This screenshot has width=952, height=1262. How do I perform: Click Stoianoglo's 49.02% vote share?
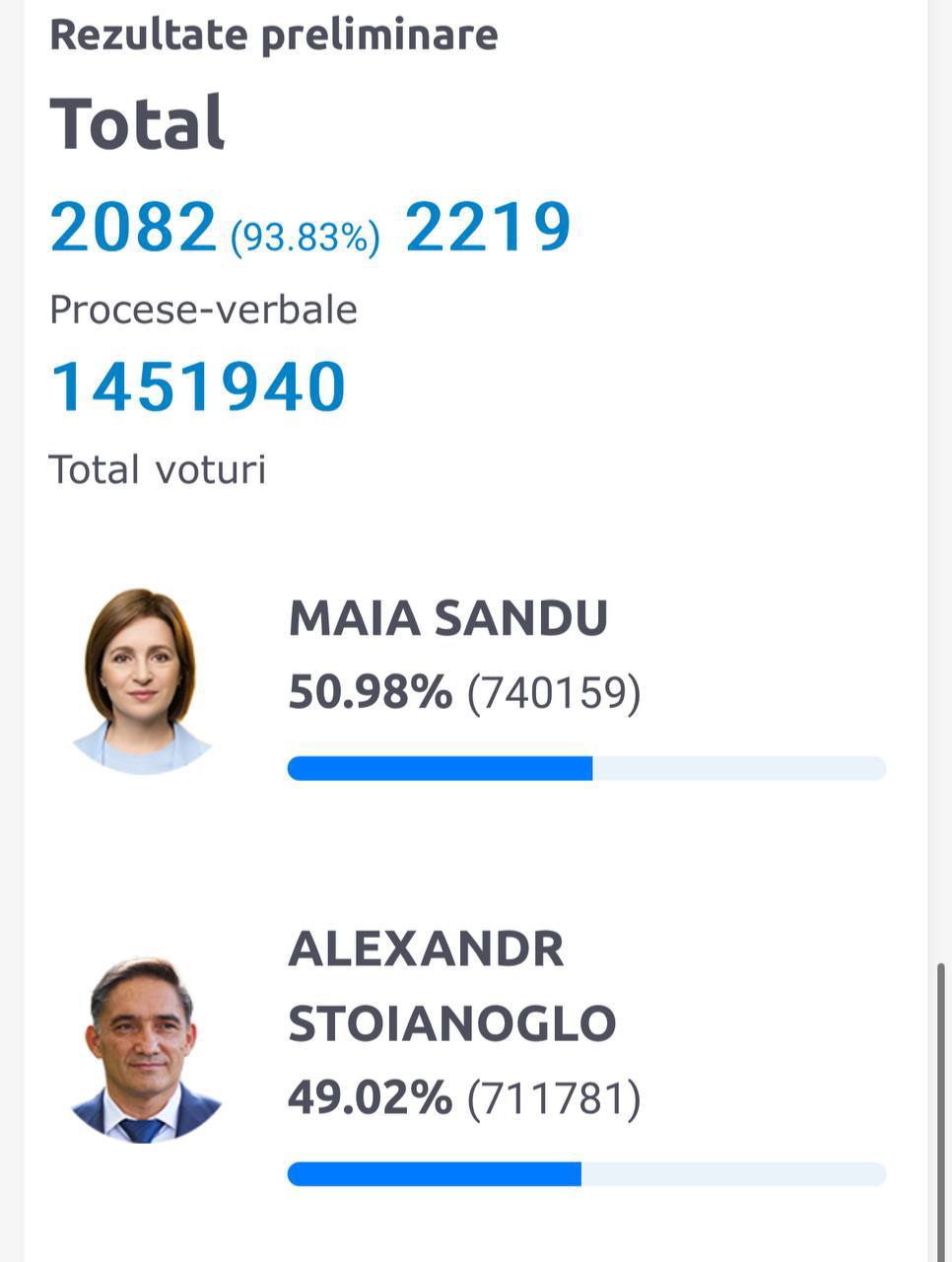pos(370,1098)
